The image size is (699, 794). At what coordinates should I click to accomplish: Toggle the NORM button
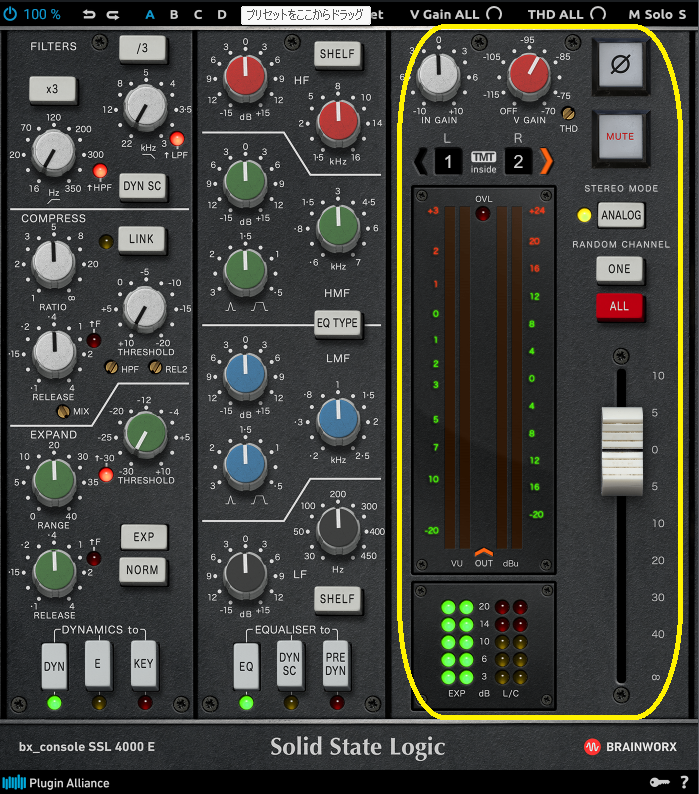pos(142,570)
